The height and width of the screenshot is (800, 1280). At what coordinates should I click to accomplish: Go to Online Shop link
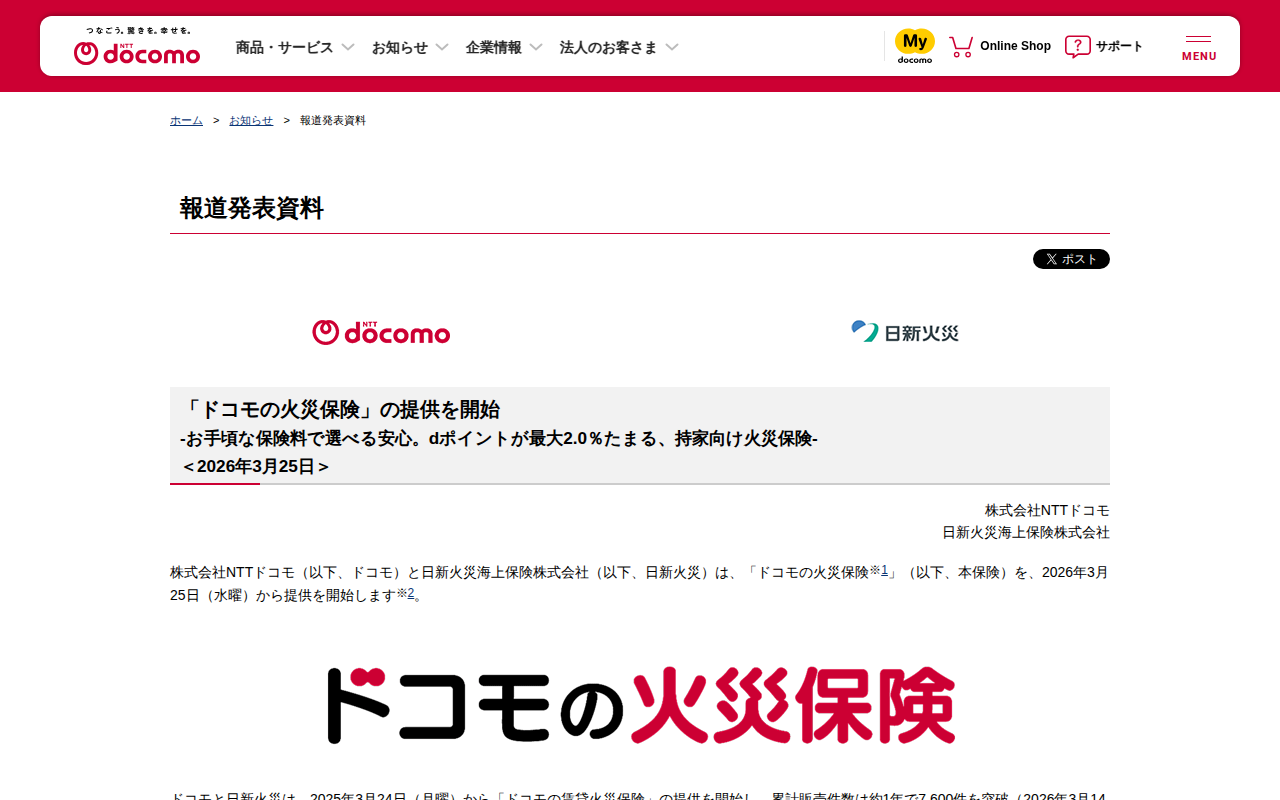click(1015, 46)
